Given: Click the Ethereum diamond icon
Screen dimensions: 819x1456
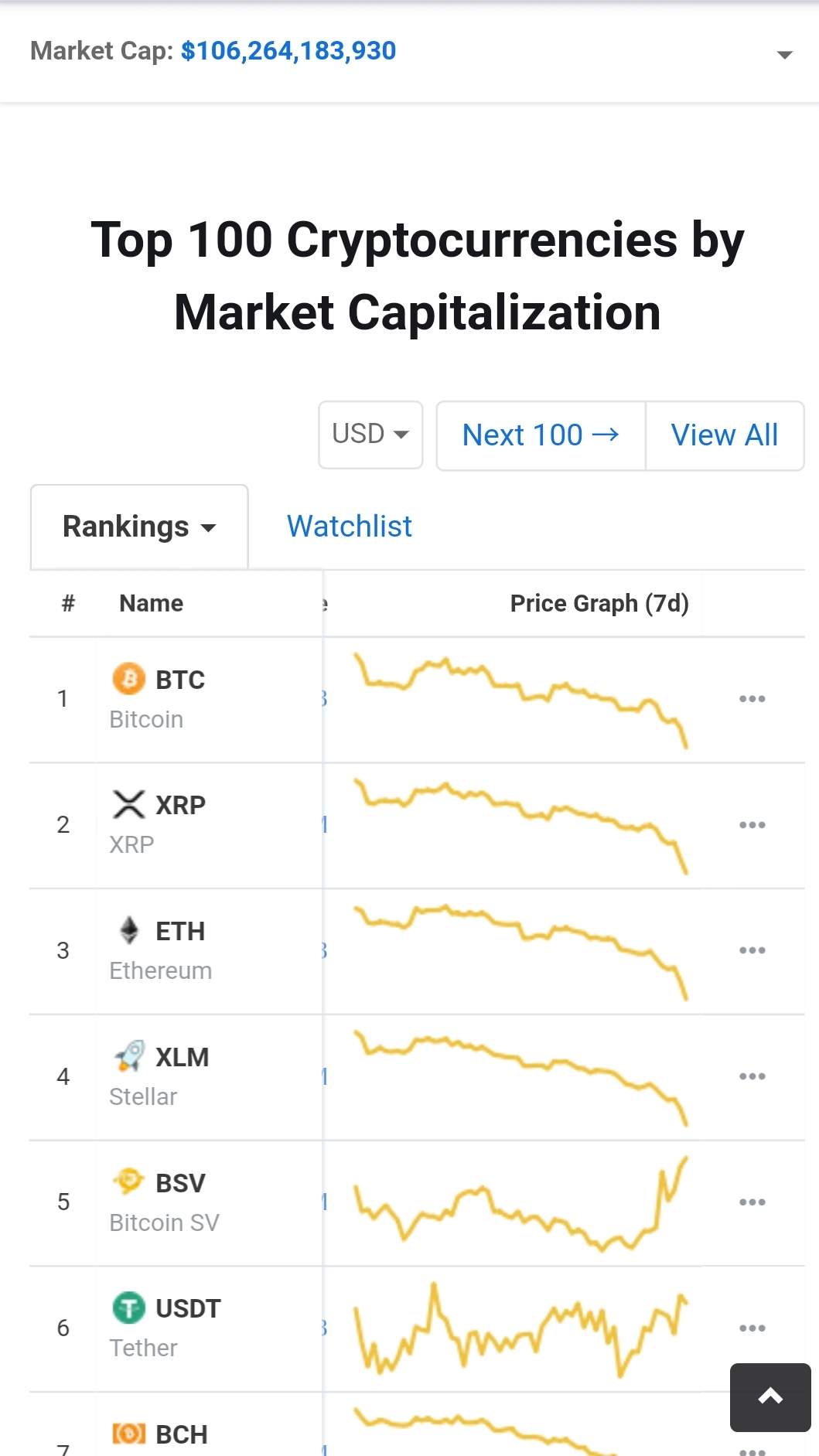Looking at the screenshot, I should coord(128,930).
